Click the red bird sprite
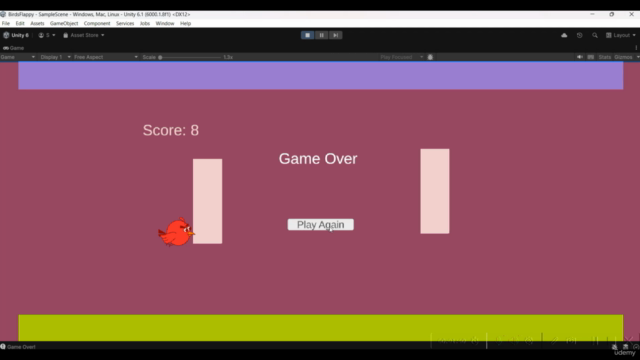The width and height of the screenshot is (640, 360). click(176, 232)
